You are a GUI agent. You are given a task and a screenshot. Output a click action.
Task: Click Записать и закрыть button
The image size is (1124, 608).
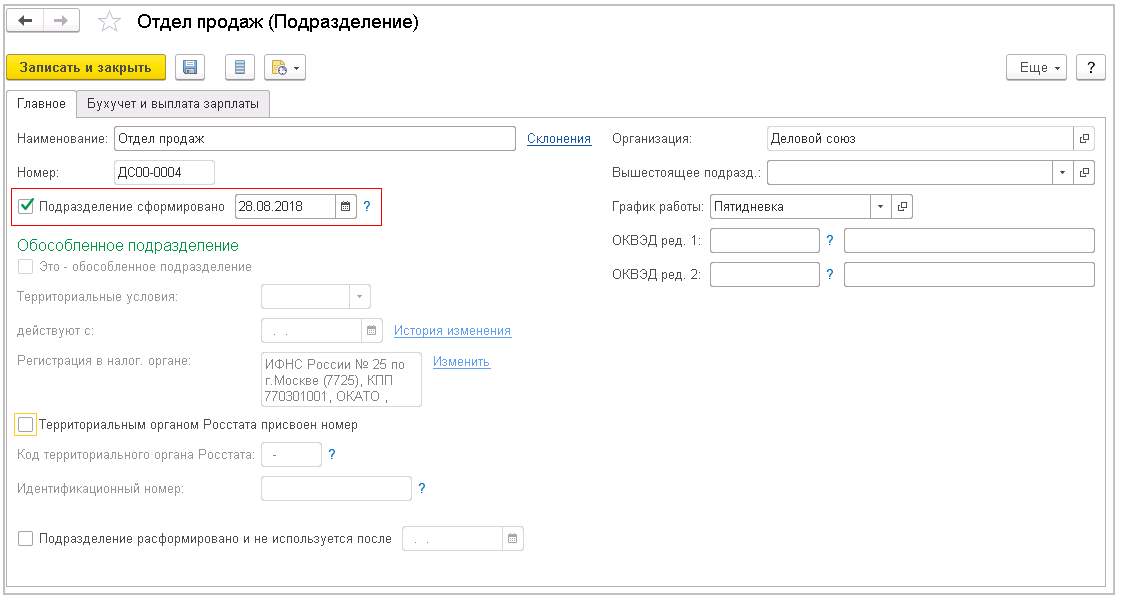[x=85, y=67]
